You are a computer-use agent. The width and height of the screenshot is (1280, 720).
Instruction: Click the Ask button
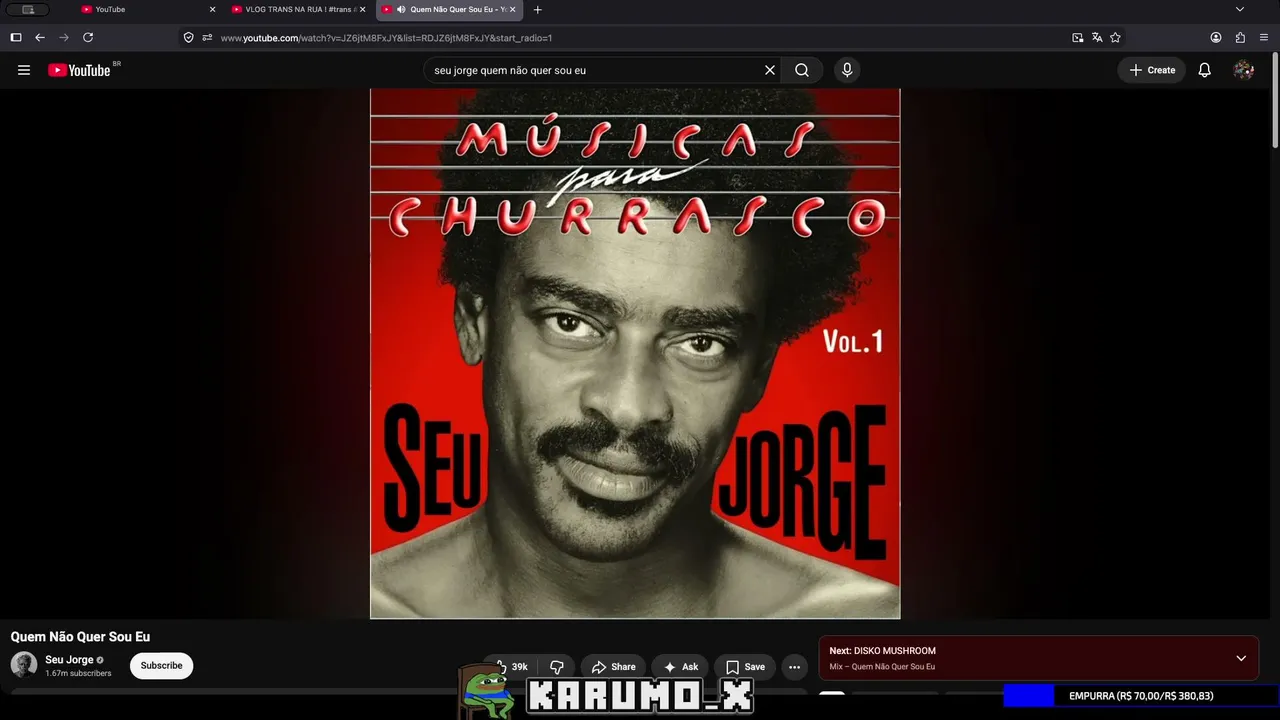pyautogui.click(x=680, y=667)
